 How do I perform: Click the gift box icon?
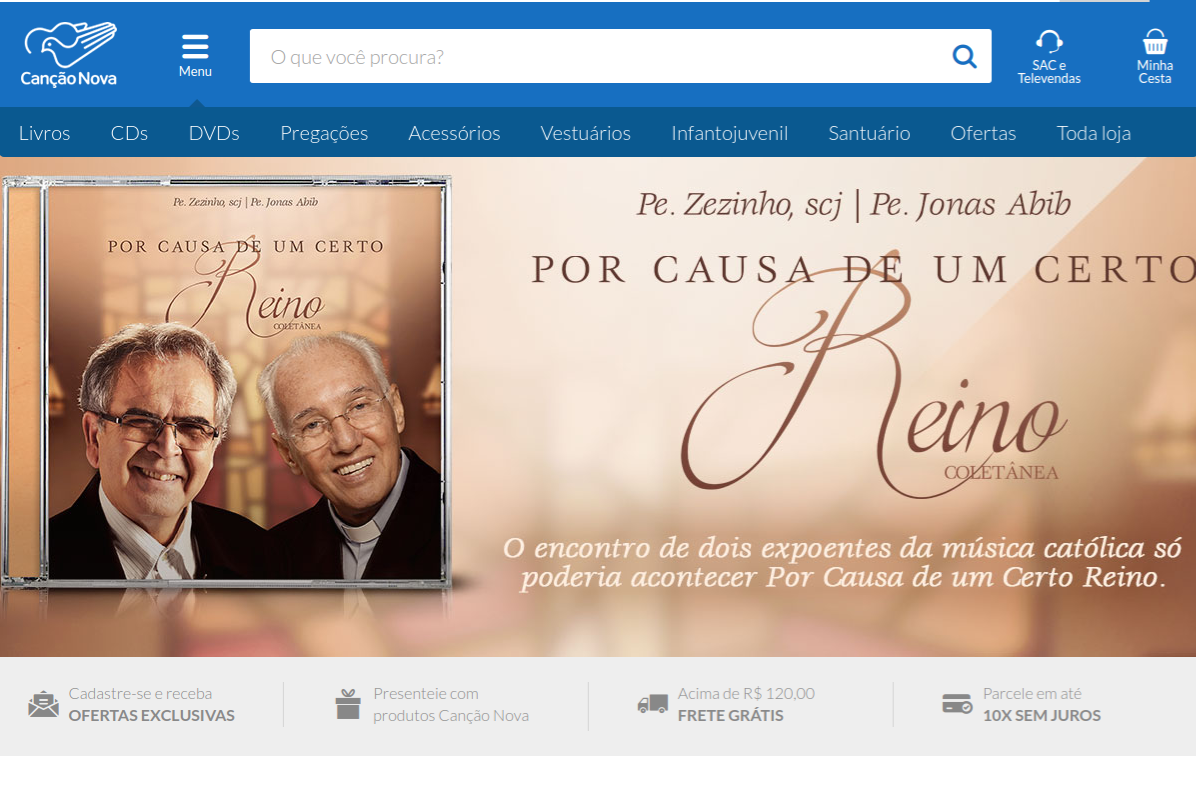tap(348, 703)
